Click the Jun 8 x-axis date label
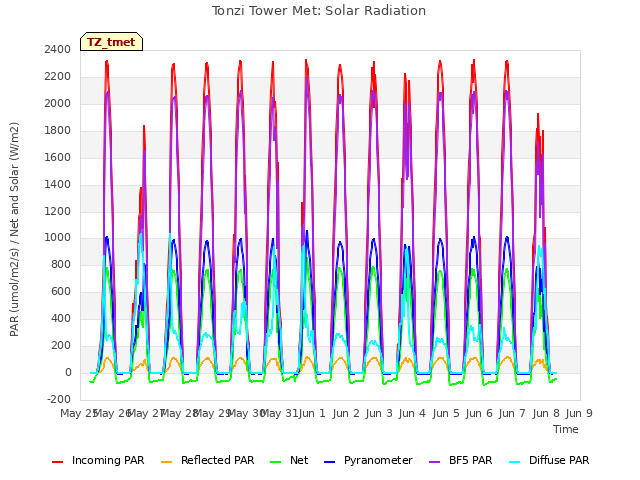This screenshot has height=480, width=640. pyautogui.click(x=546, y=413)
